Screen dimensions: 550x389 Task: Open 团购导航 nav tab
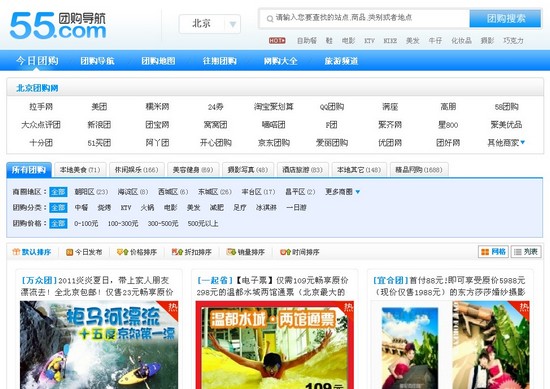coord(98,61)
